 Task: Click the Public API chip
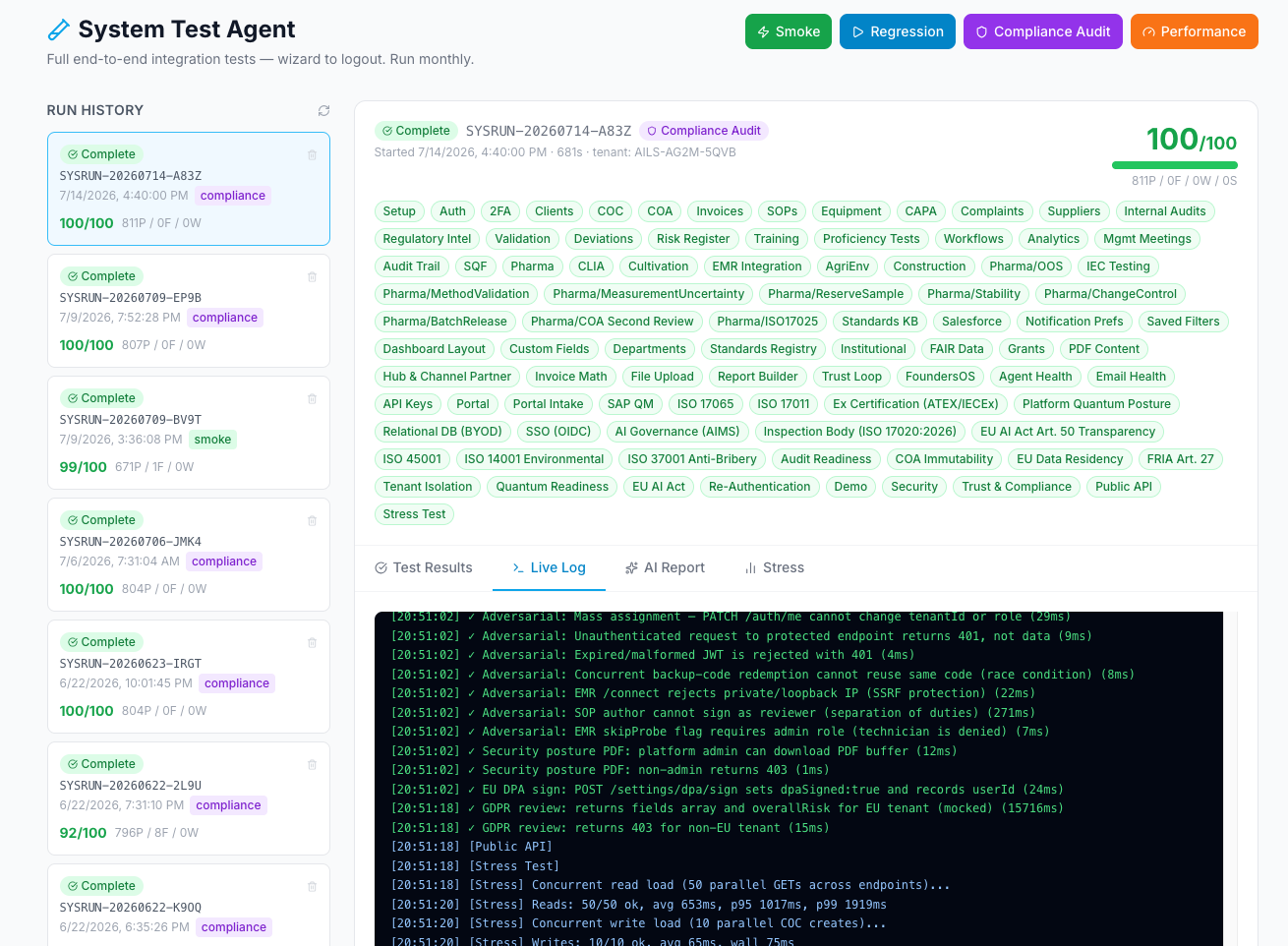[1124, 487]
